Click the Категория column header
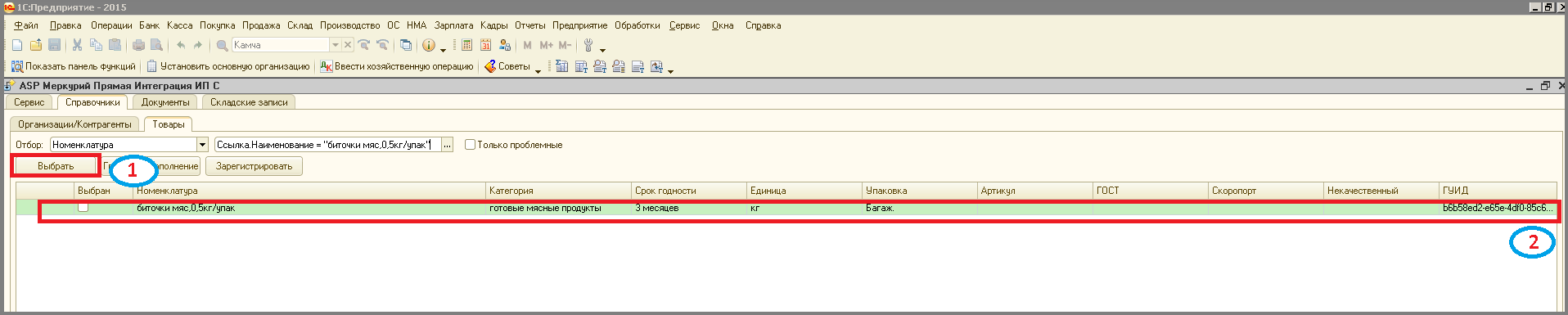This screenshot has height=315, width=1568. point(558,191)
